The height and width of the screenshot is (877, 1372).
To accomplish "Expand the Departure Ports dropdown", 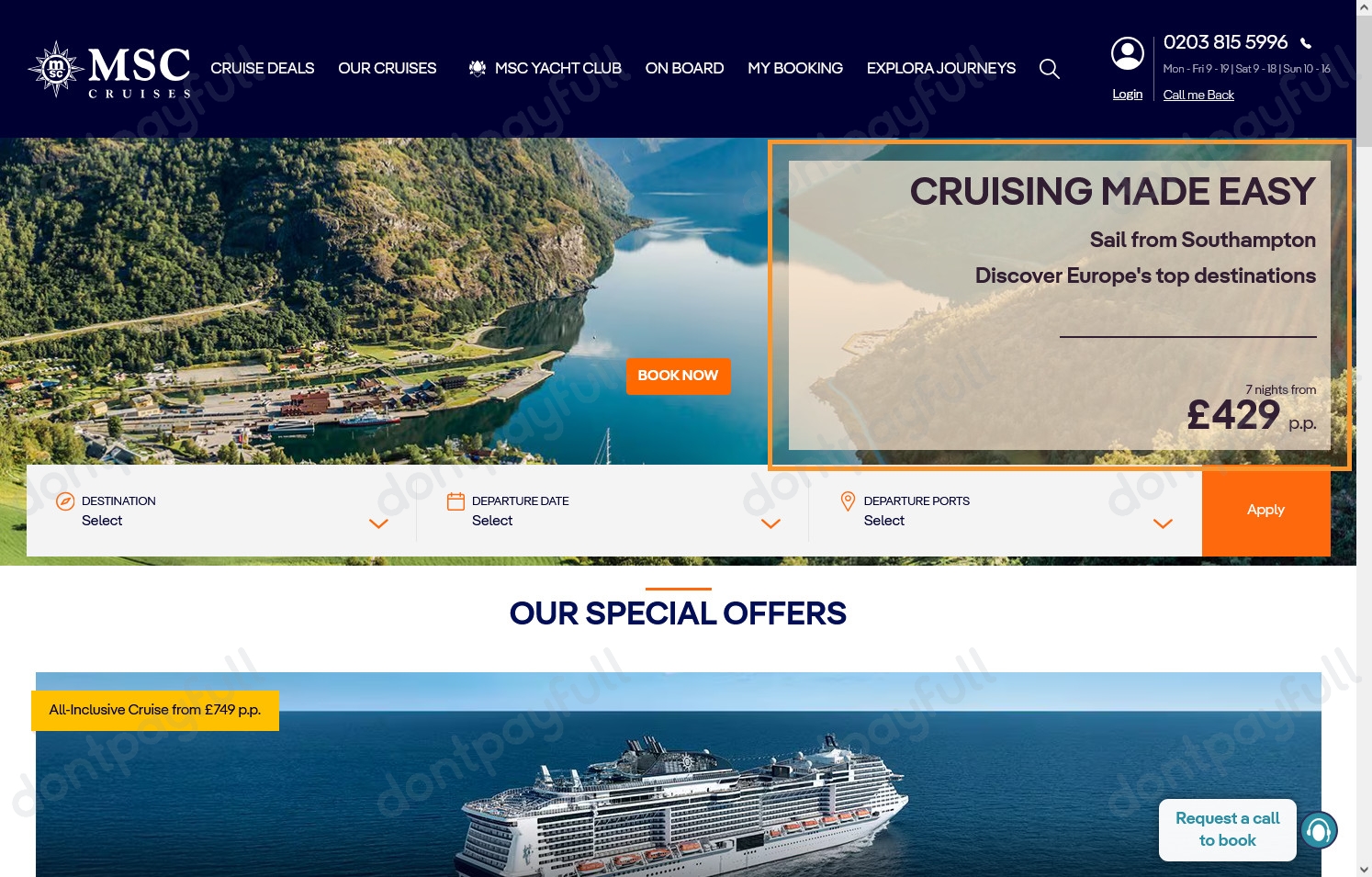I will coord(1006,511).
